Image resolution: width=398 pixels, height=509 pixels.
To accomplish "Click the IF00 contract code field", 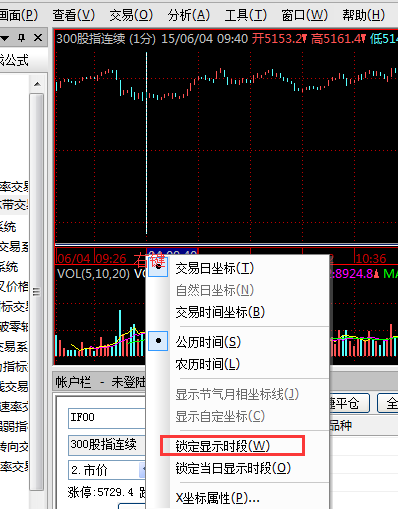I will (x=107, y=418).
